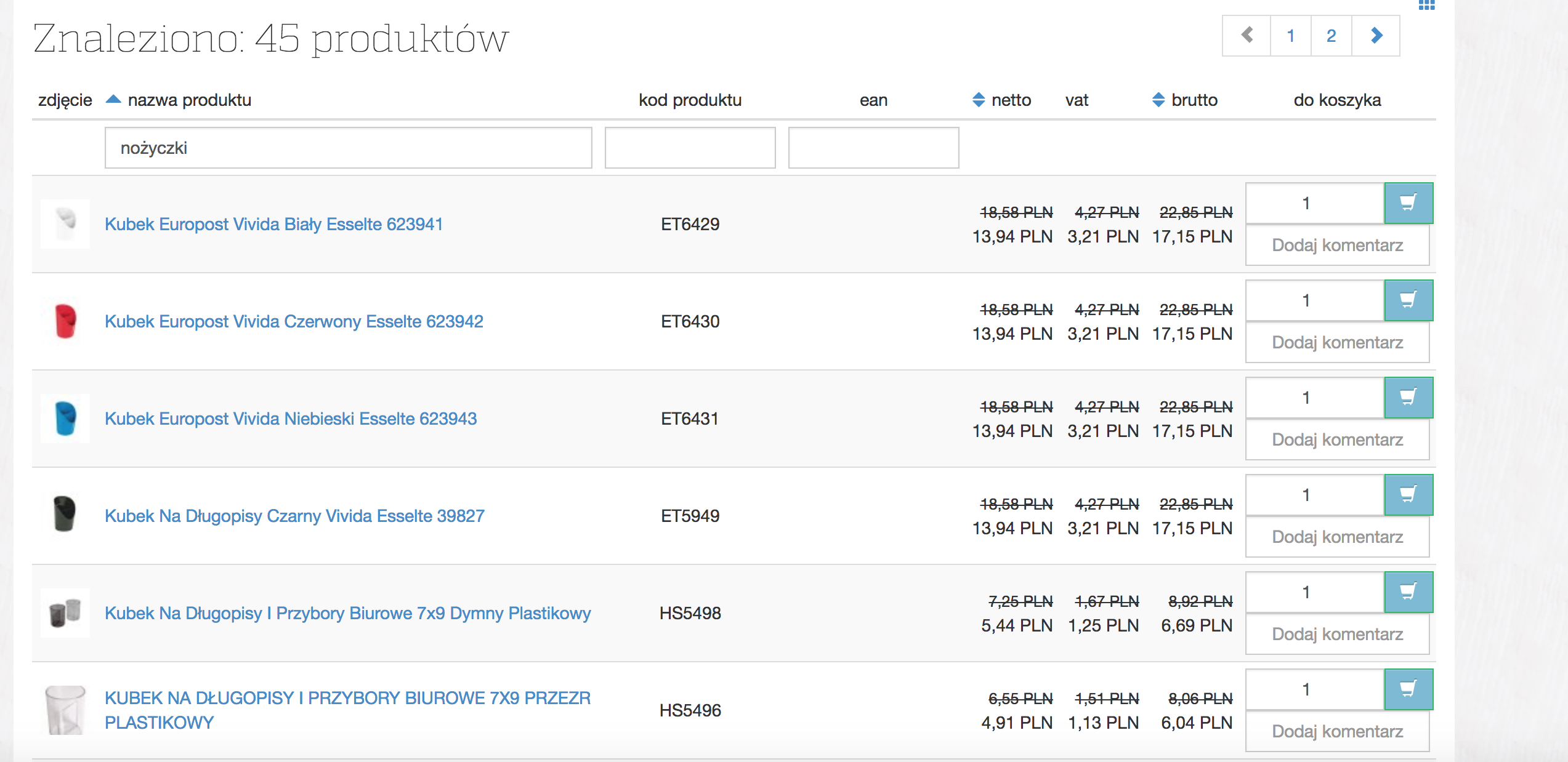Click cart button for product ET5949
Image resolution: width=1568 pixels, height=762 pixels.
pyautogui.click(x=1408, y=495)
